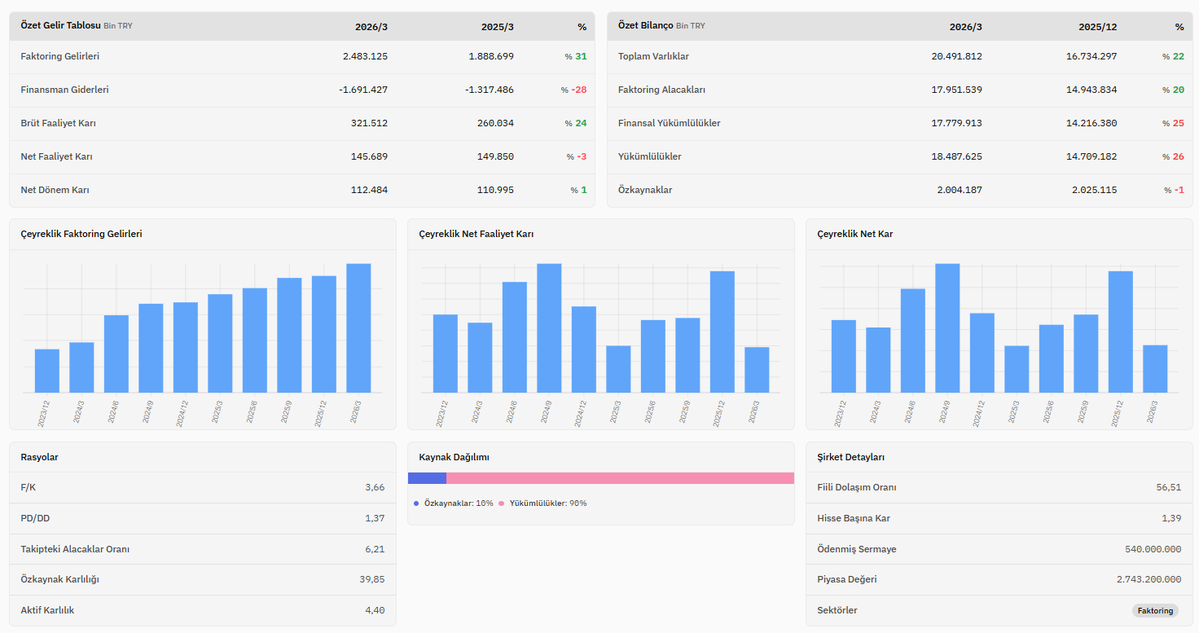
Task: Select the Kaynak Dağılımı panel title
Action: pyautogui.click(x=454, y=457)
